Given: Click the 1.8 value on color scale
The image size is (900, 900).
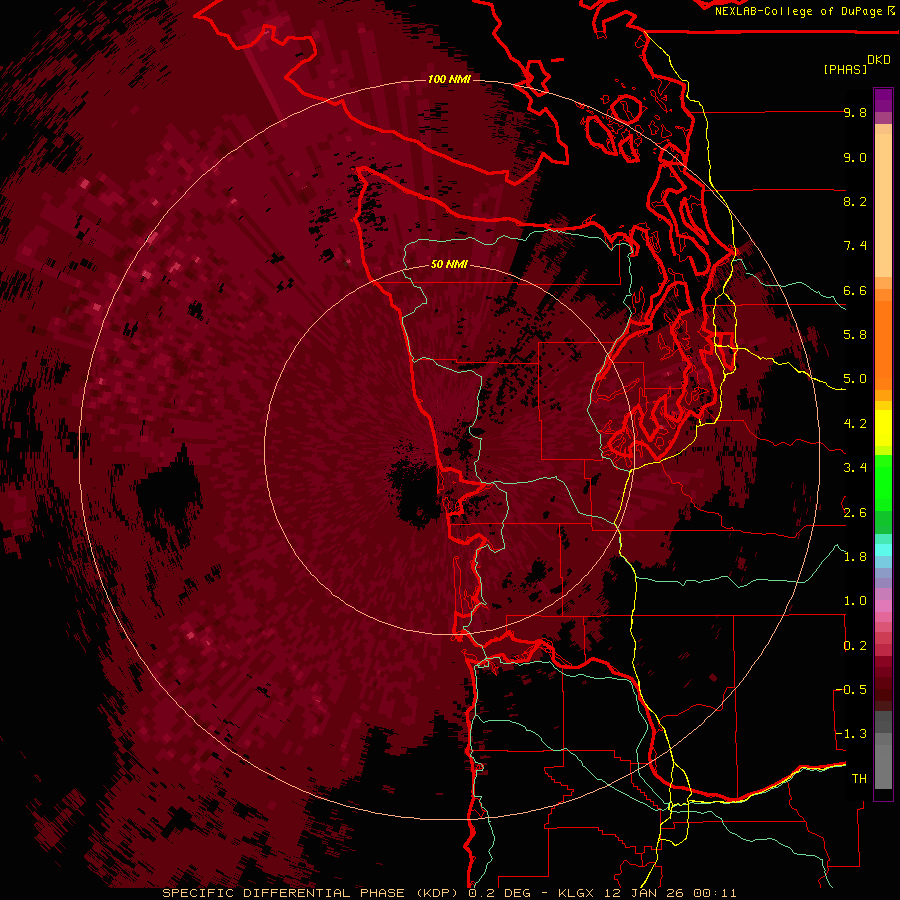Looking at the screenshot, I should click(x=855, y=557).
